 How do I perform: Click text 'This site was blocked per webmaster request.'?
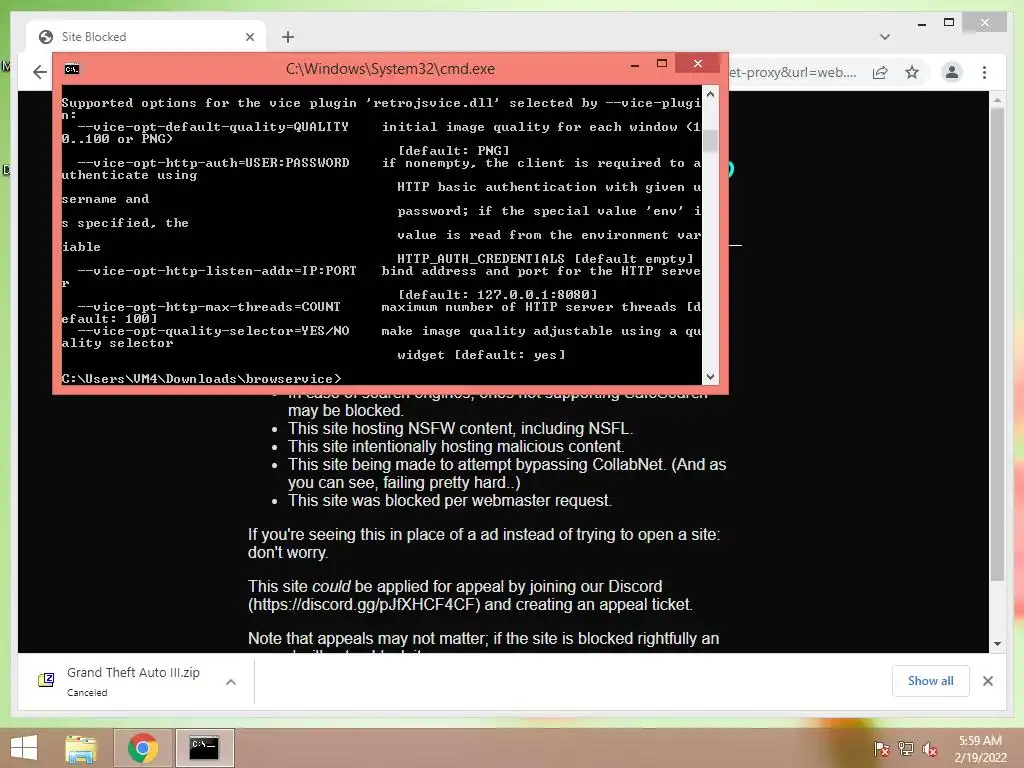pos(450,501)
